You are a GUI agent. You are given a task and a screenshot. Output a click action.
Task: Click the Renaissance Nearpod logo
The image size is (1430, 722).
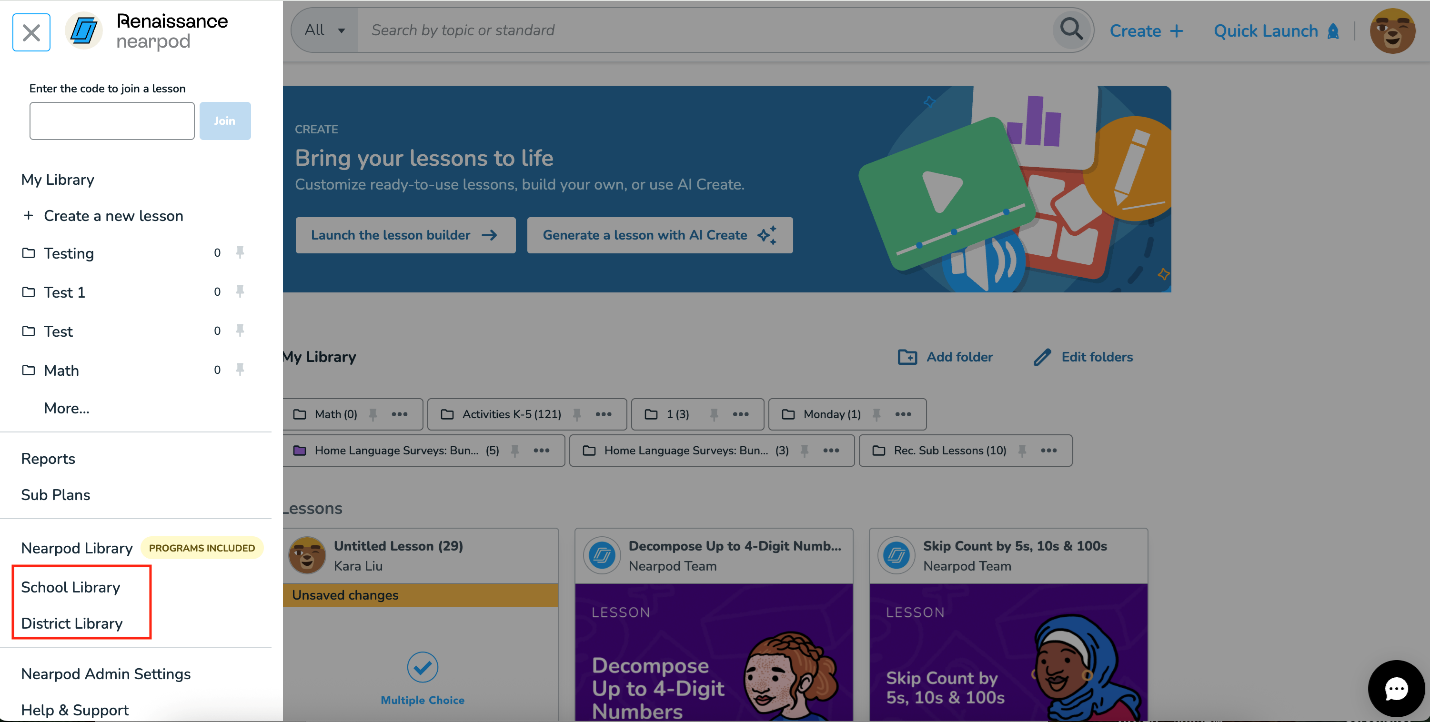tap(147, 31)
